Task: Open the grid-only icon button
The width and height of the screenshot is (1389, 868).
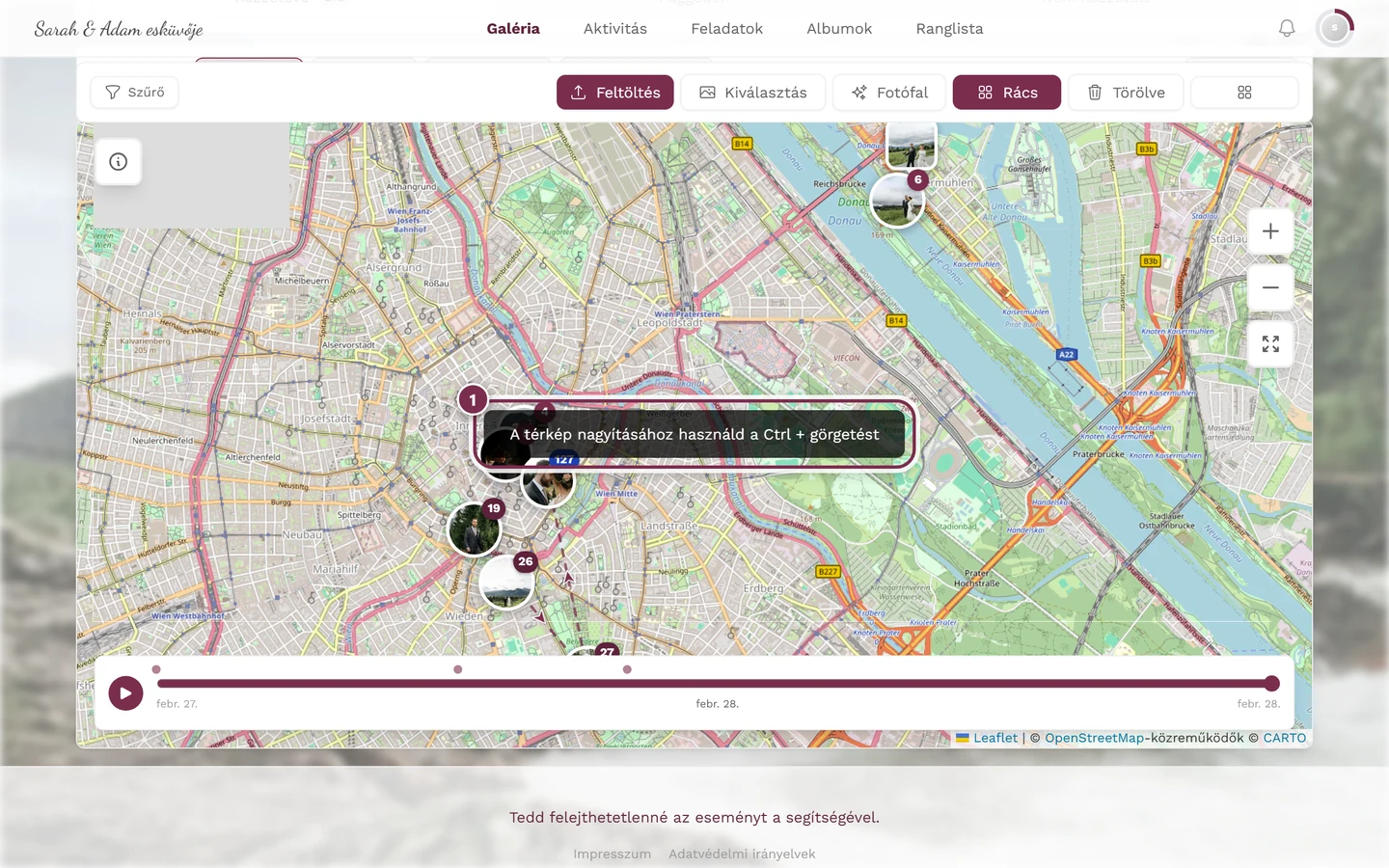Action: click(1244, 93)
